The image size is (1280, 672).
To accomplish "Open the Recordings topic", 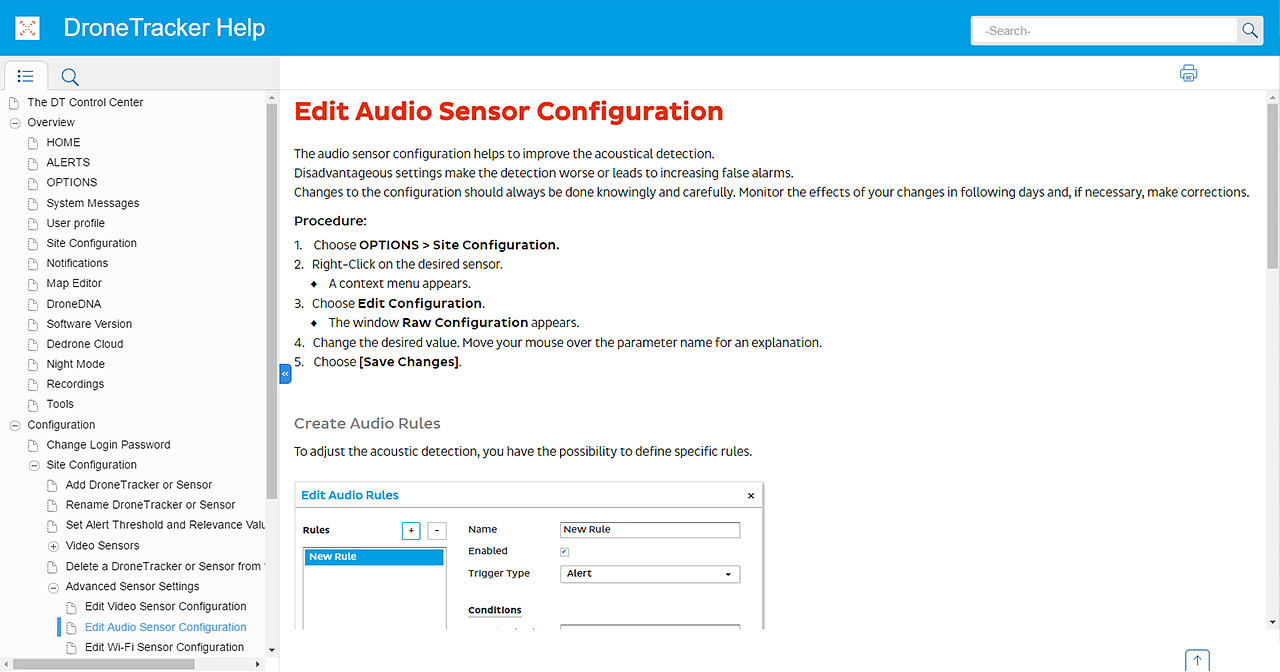I will tap(75, 384).
